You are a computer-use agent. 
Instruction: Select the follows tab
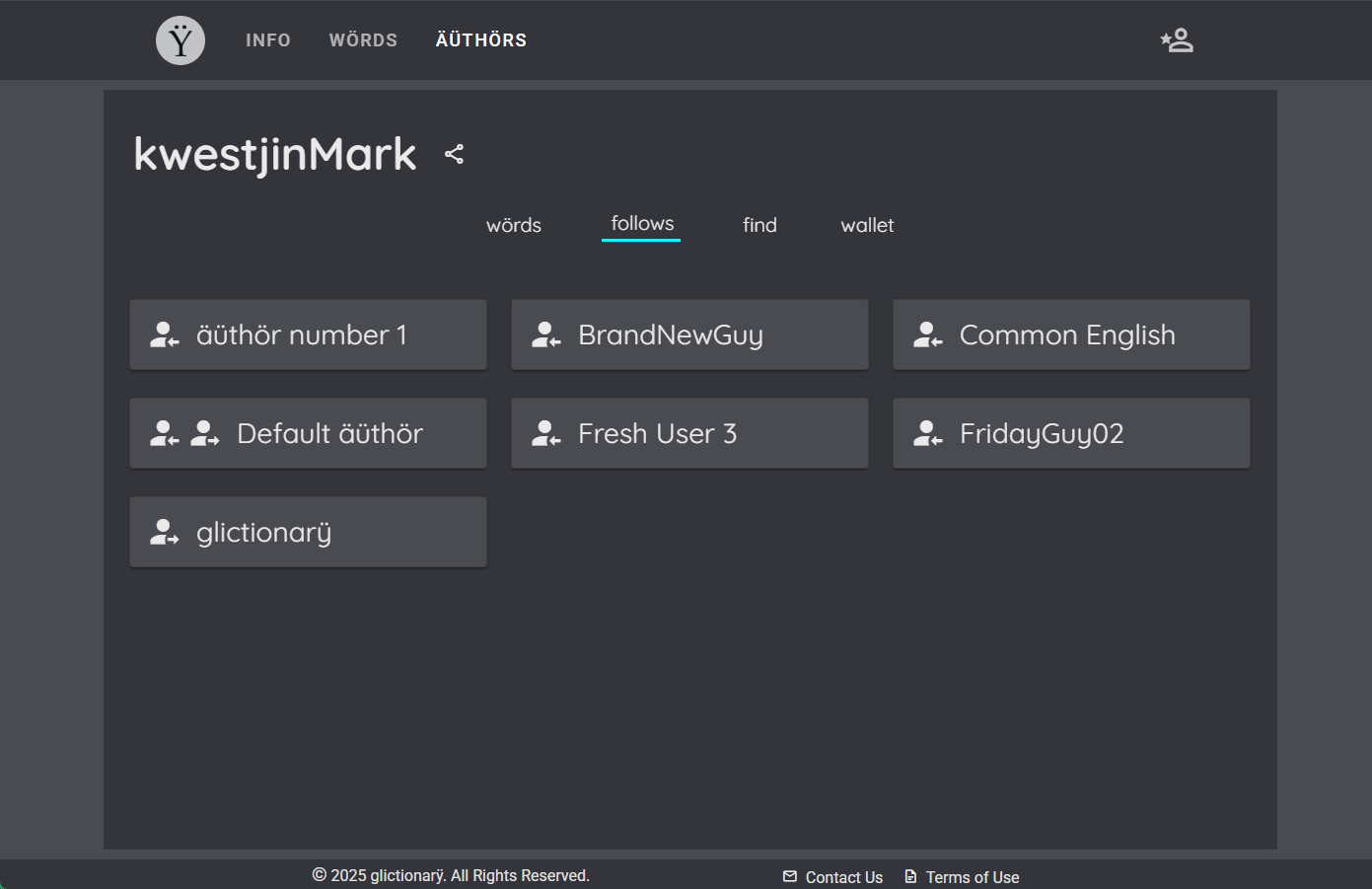click(x=642, y=224)
